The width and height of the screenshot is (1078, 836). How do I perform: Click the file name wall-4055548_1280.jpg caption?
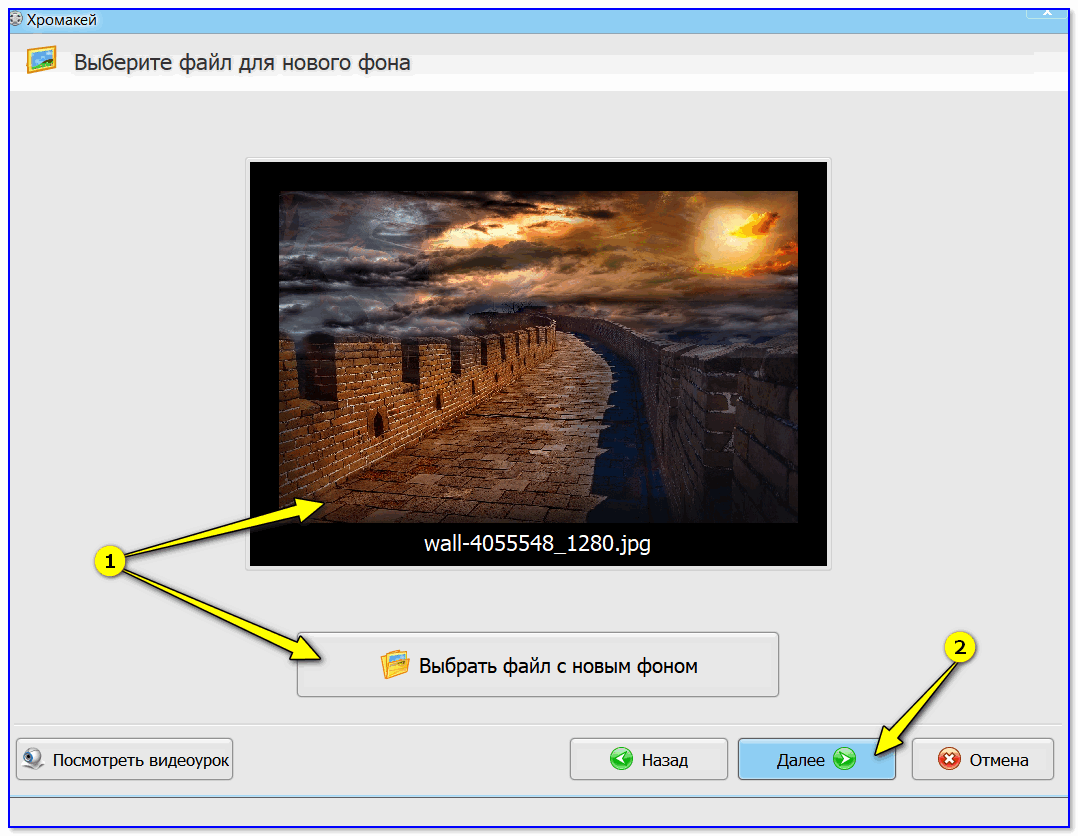[538, 544]
